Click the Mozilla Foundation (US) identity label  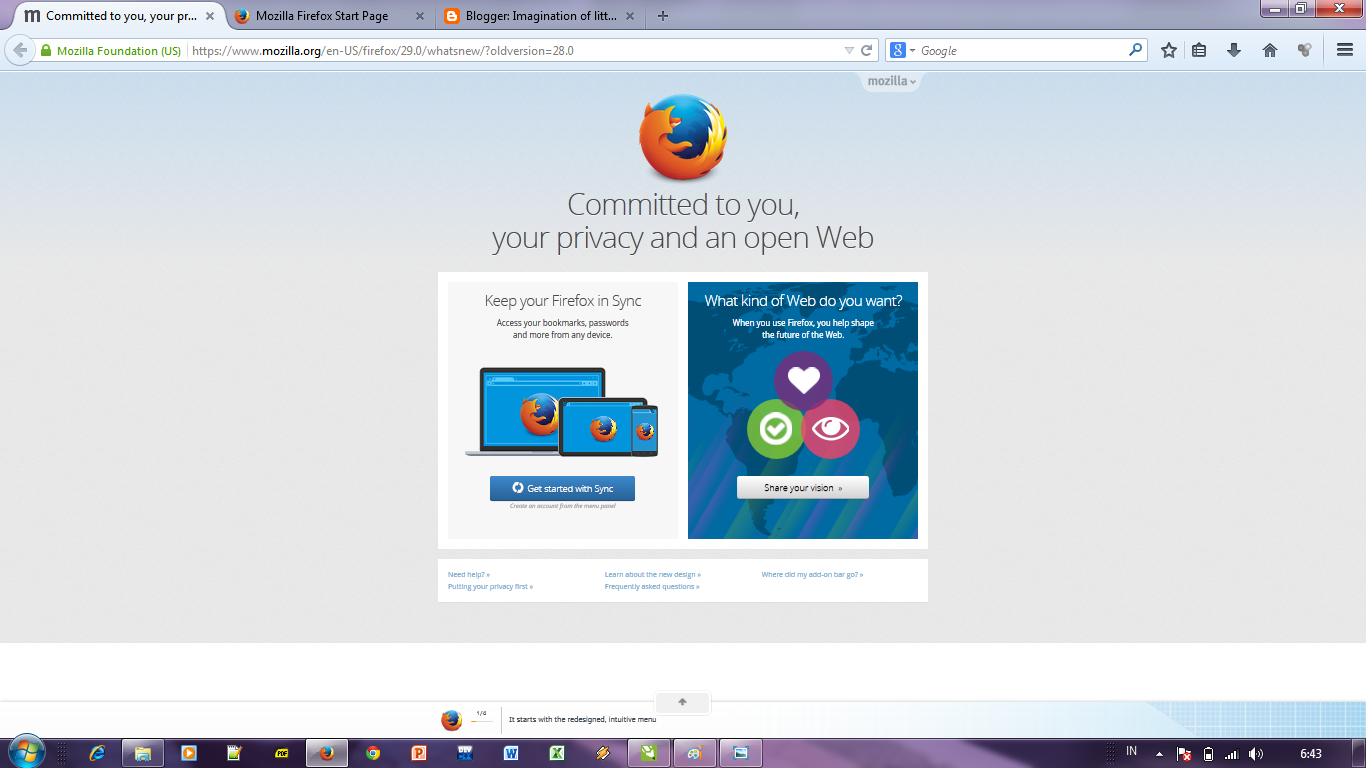pyautogui.click(x=119, y=50)
